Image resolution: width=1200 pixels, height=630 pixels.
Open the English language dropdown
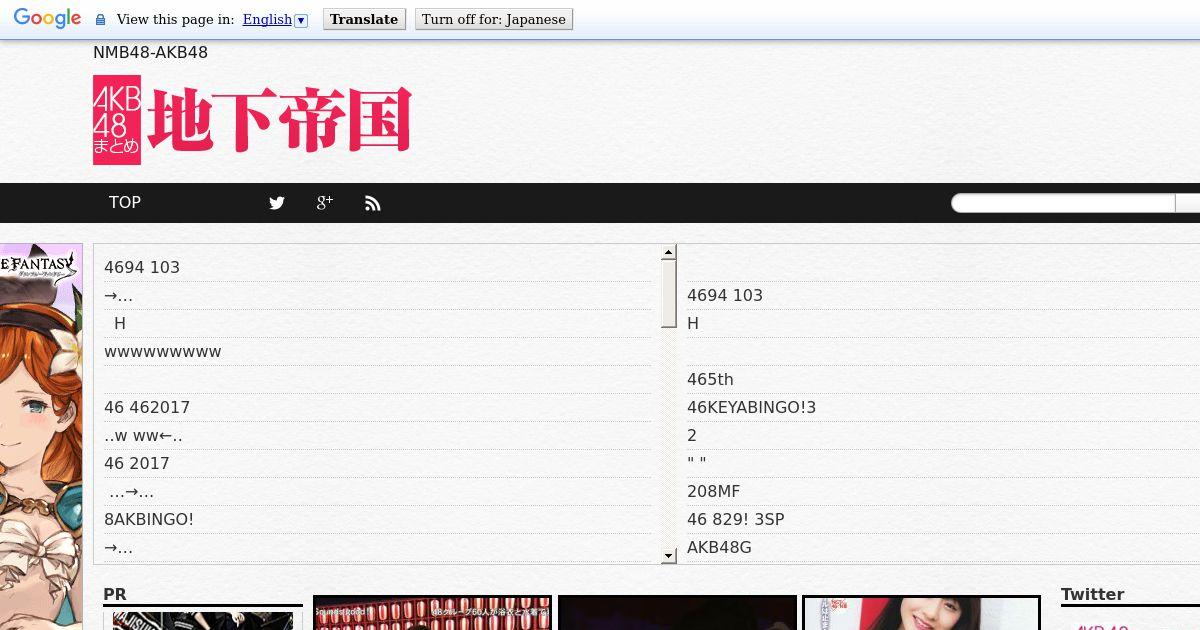pyautogui.click(x=275, y=19)
